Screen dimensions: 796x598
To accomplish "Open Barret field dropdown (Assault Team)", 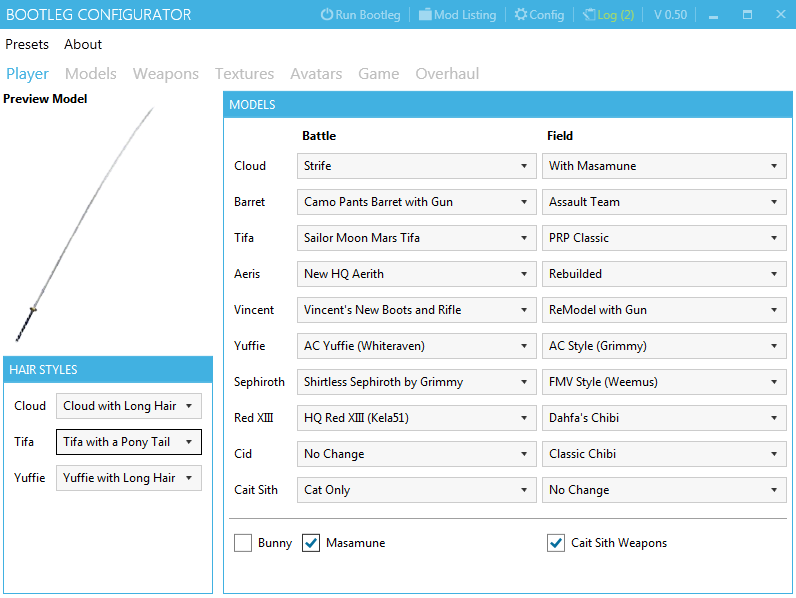I will tap(664, 202).
